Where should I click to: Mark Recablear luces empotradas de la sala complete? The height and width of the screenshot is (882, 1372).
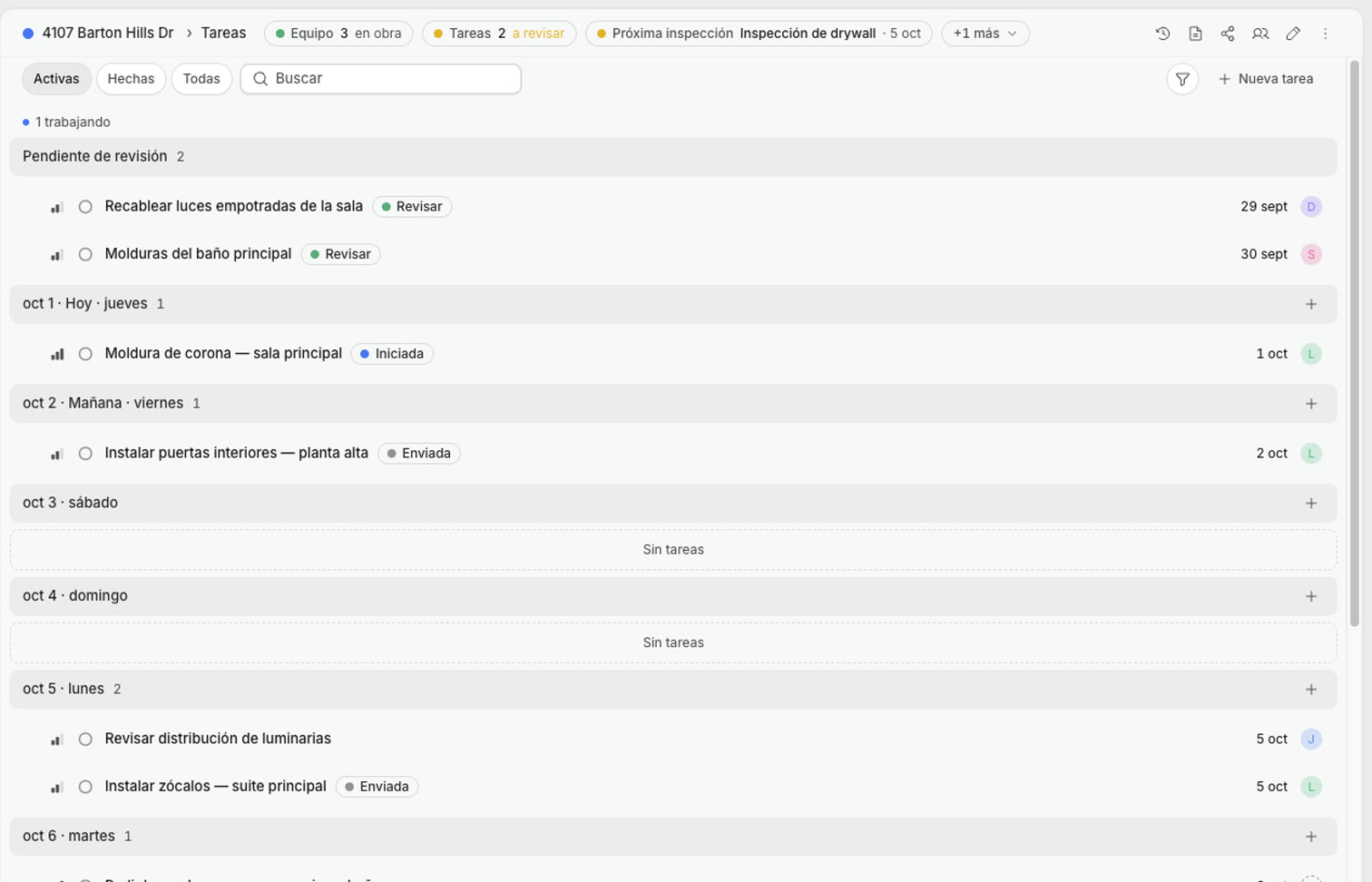(x=85, y=207)
